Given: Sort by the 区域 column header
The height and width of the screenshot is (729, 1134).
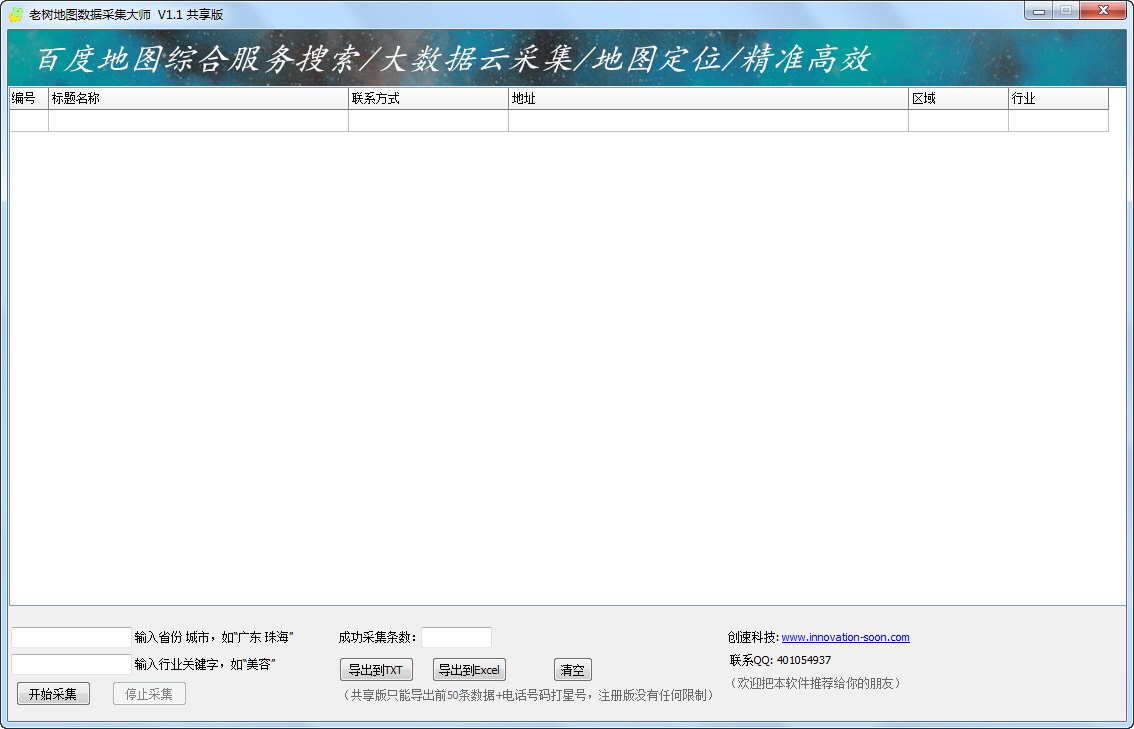Looking at the screenshot, I should [958, 98].
